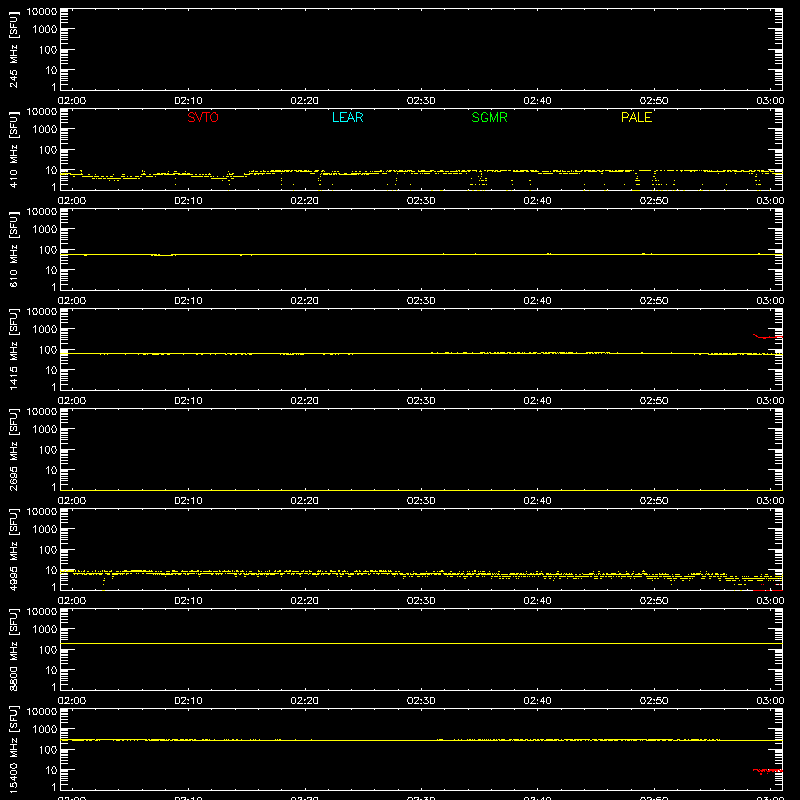
Task: Click 02:40 time label below 610 MHz panel
Action: click(537, 301)
